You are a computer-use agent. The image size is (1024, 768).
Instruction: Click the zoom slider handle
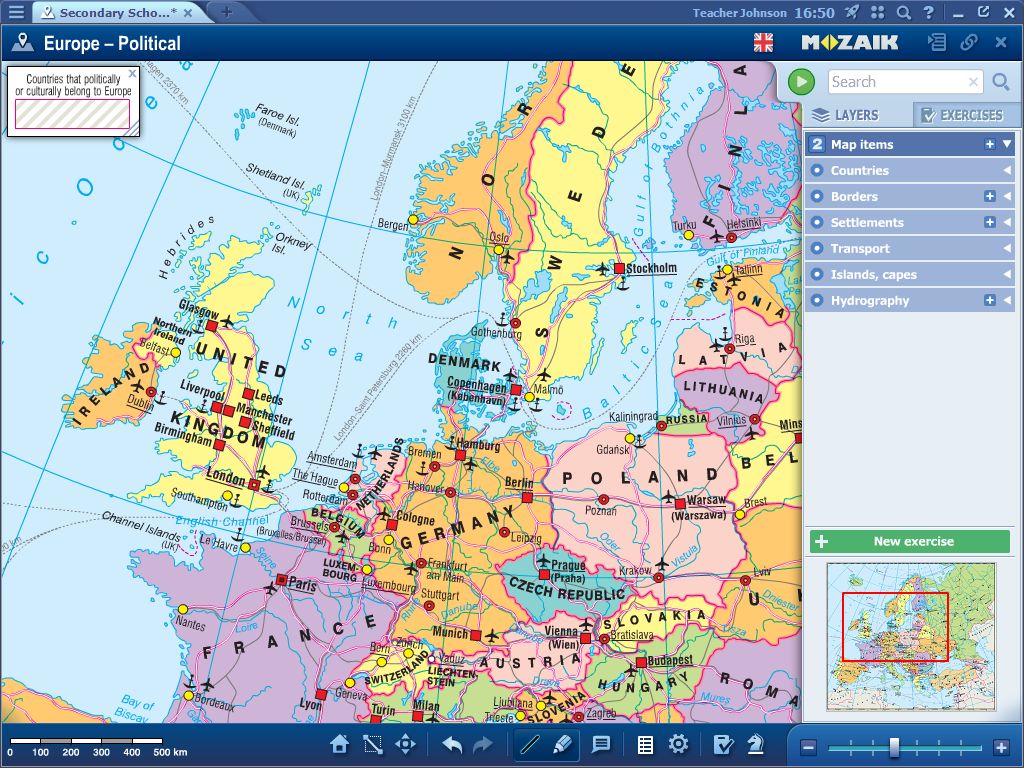point(894,747)
